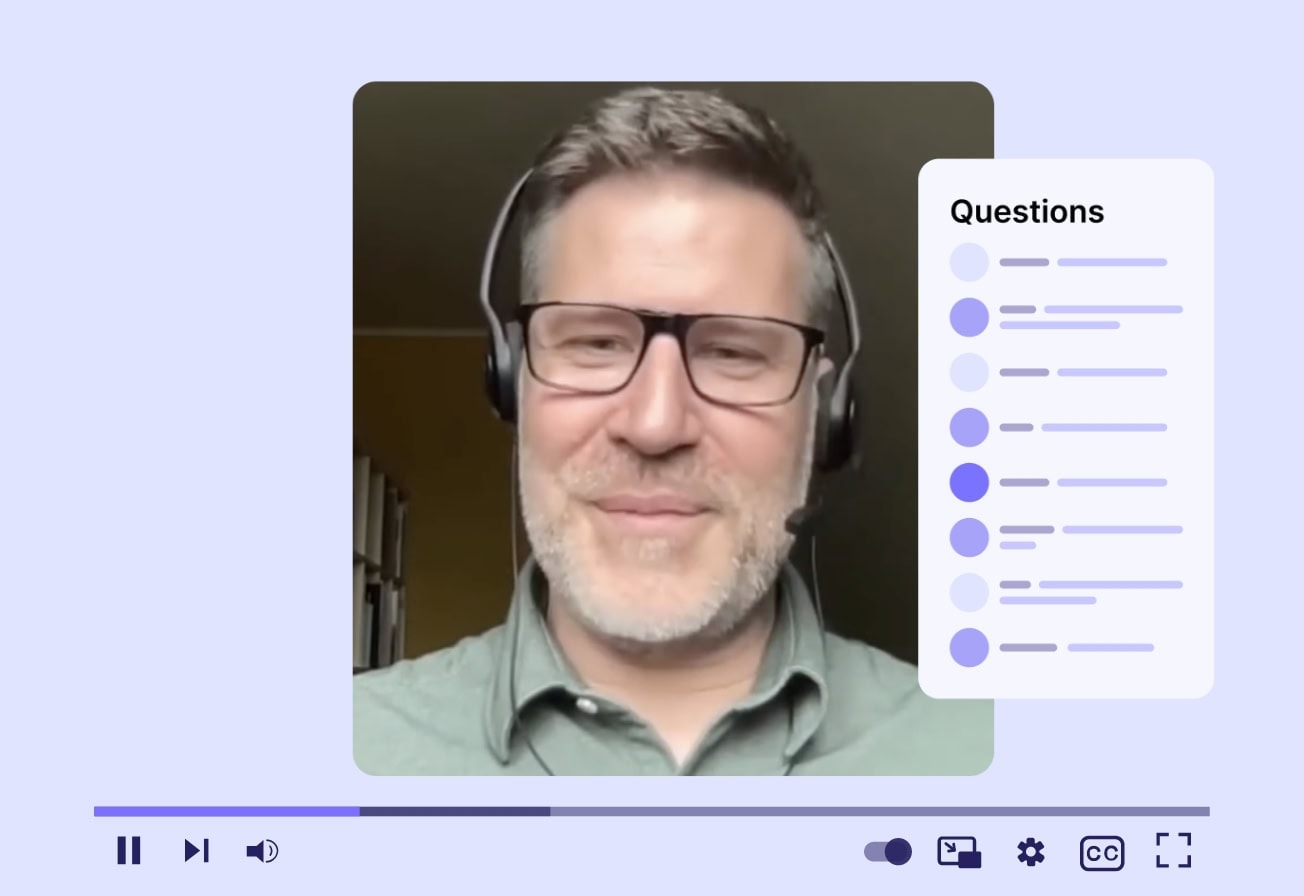1304x896 pixels.
Task: Open the miniplayer picture-in-picture view
Action: [959, 852]
